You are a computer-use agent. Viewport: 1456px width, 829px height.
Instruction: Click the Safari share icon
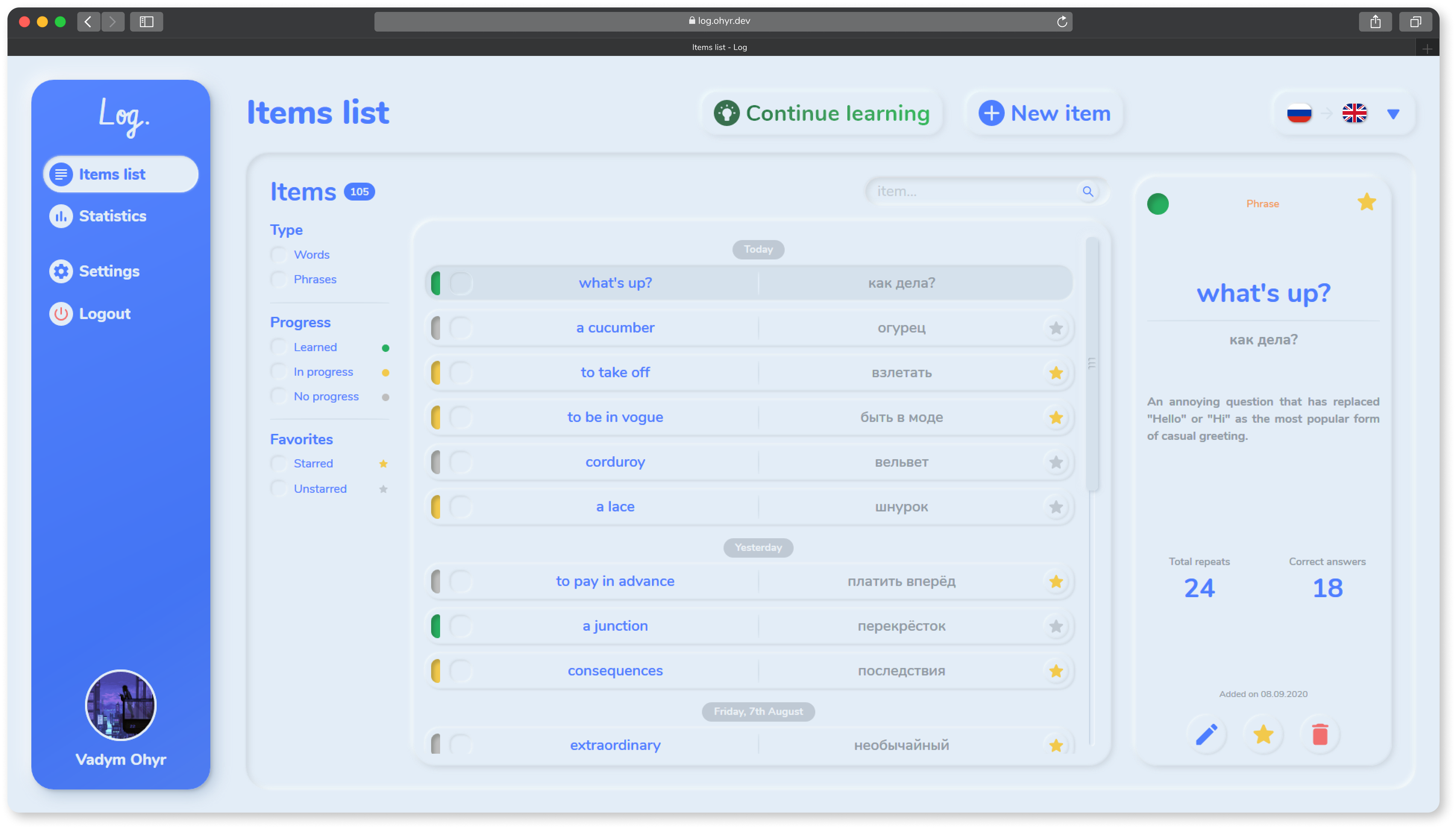1375,22
